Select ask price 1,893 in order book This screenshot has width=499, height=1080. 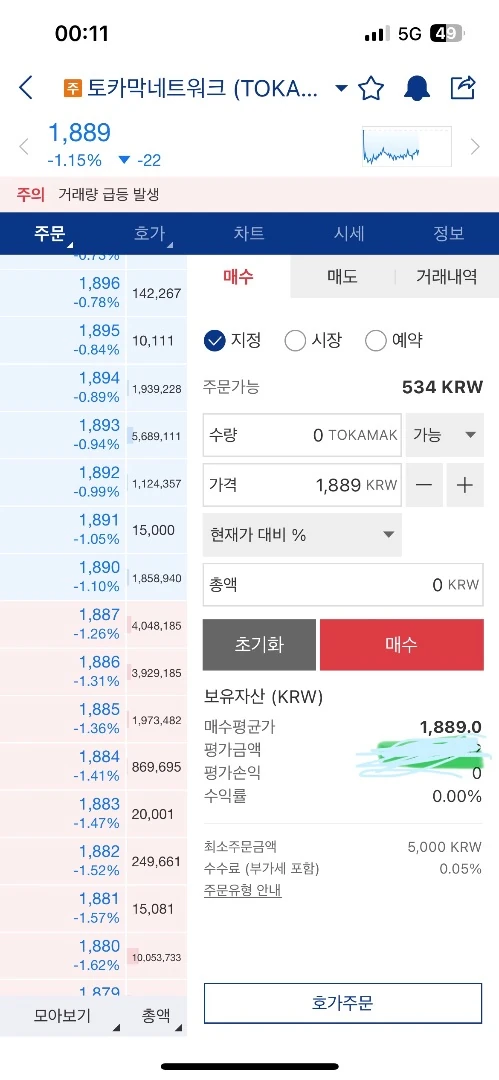point(63,435)
